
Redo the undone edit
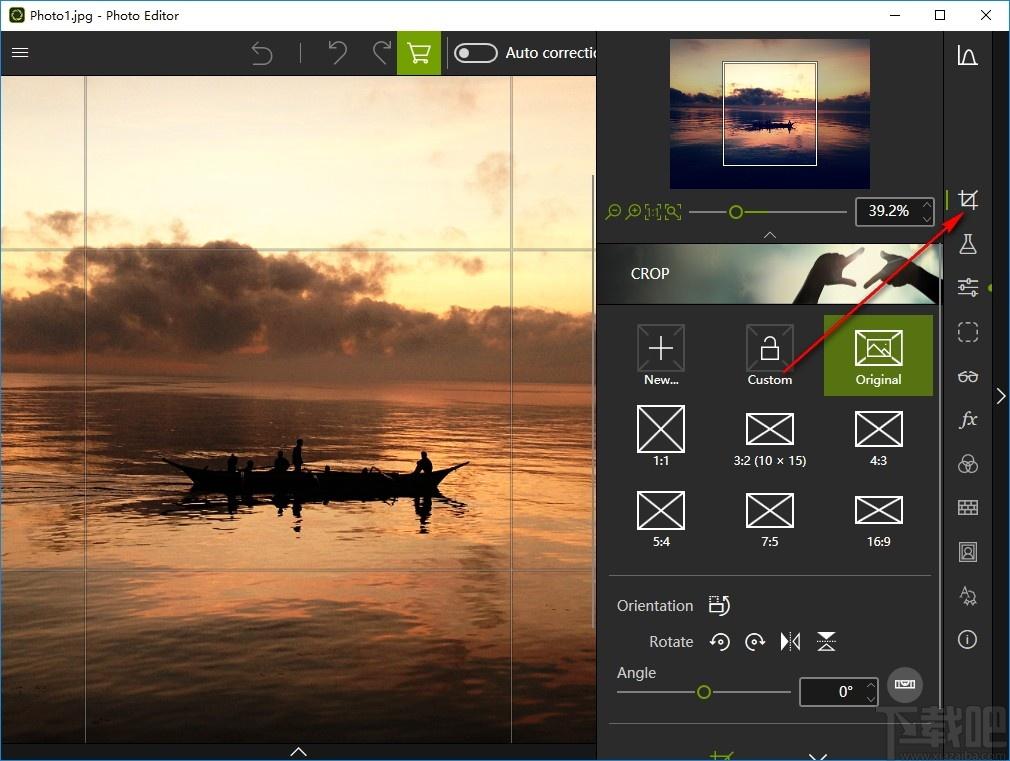[x=382, y=52]
